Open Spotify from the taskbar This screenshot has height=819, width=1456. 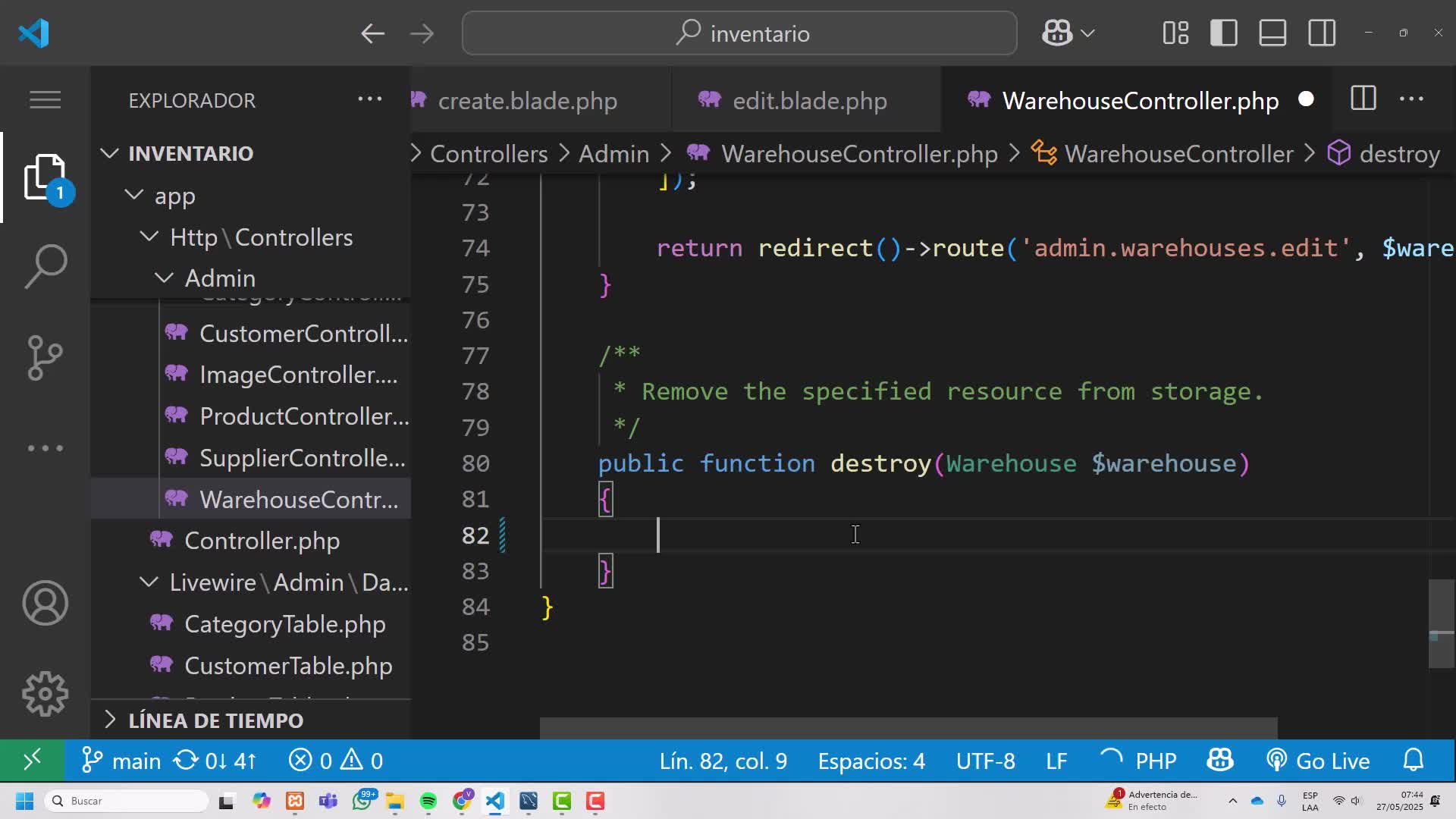[x=428, y=801]
